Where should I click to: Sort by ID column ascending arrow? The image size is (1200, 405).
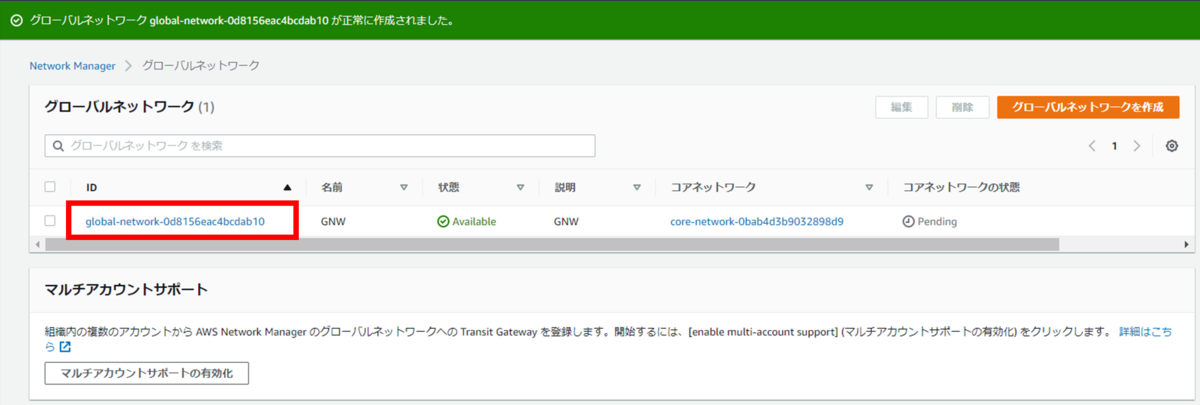tap(288, 187)
